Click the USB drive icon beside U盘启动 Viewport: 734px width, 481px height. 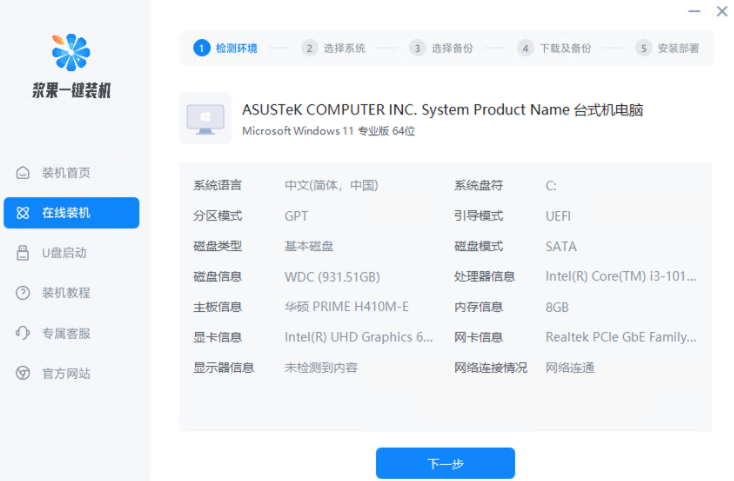point(22,253)
